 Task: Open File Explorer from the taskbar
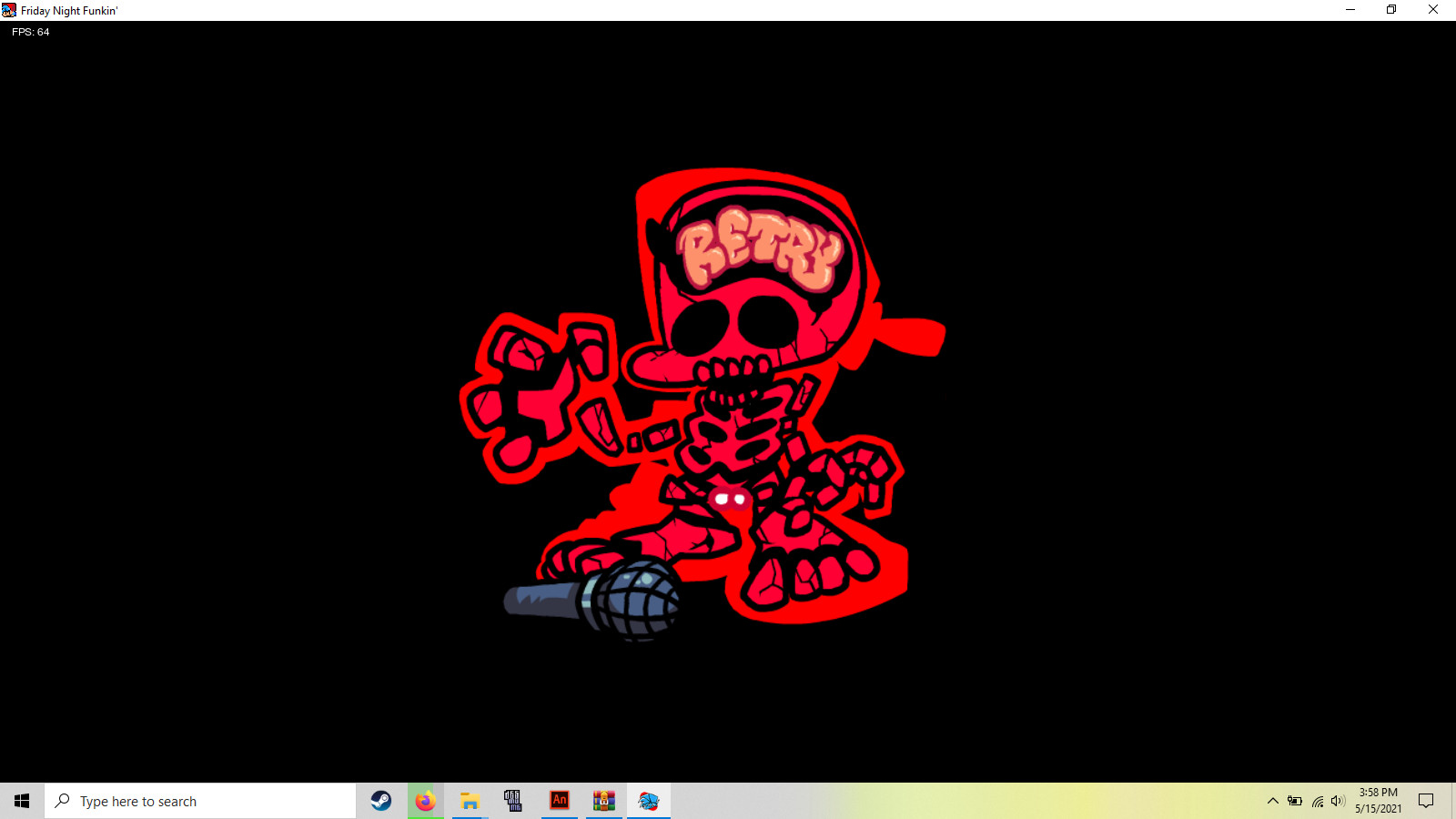(x=470, y=801)
